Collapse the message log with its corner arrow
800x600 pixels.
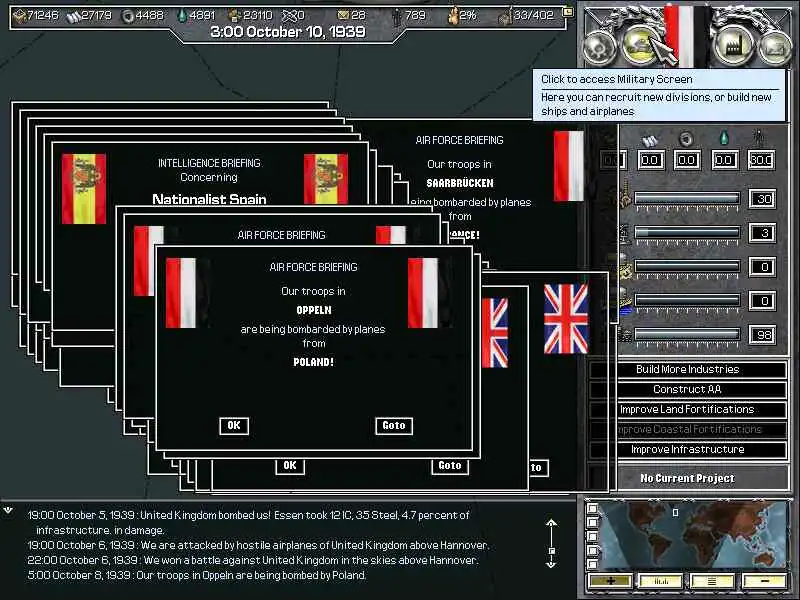[8, 510]
